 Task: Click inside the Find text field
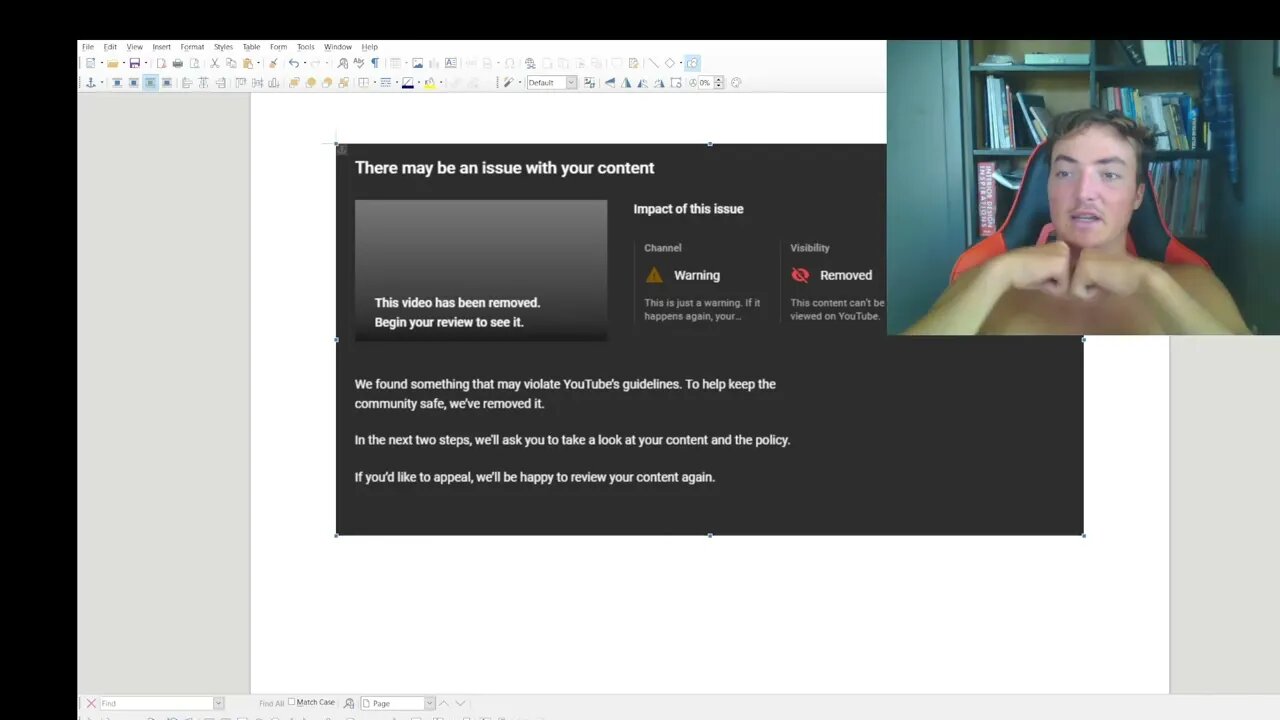tap(156, 703)
